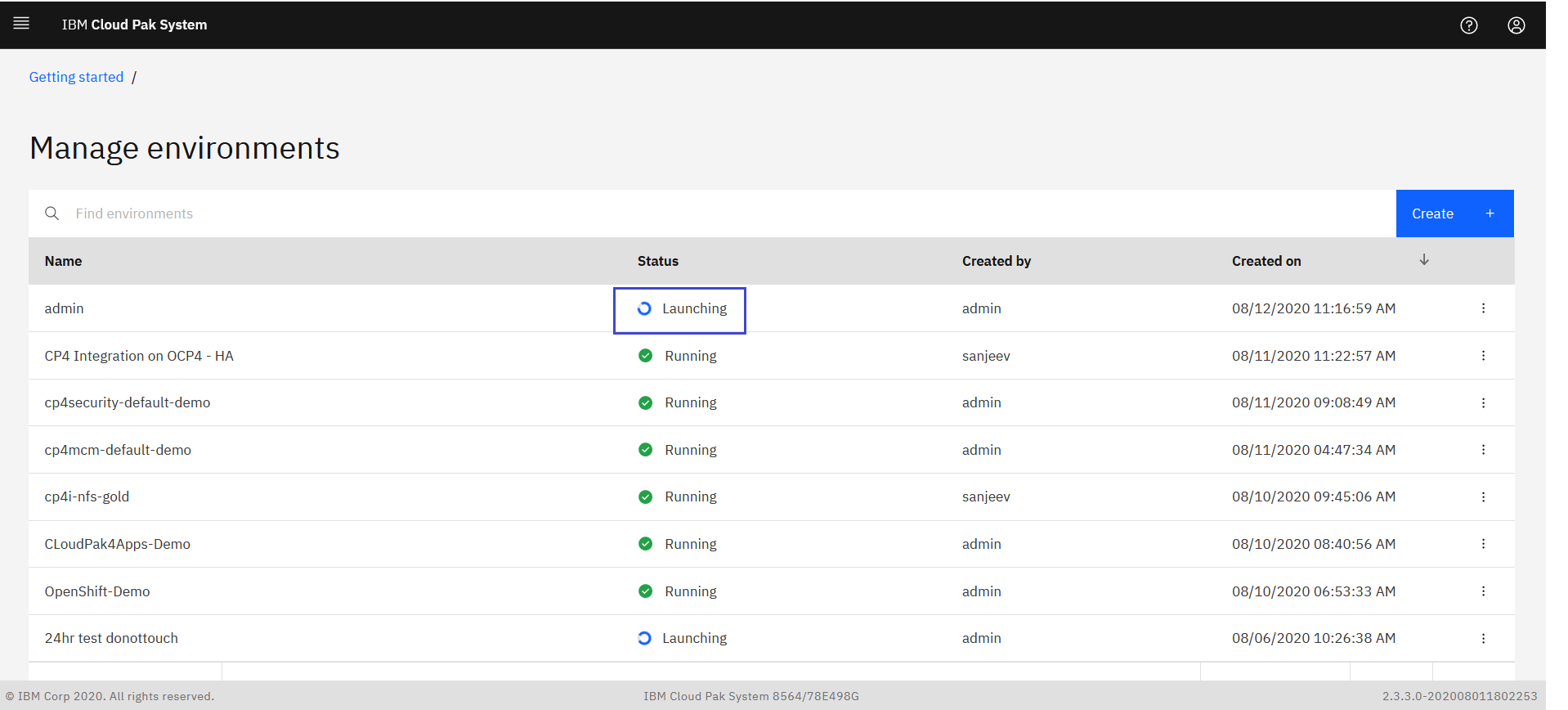Click the Create environment button
Viewport: 1568px width, 710px height.
[x=1454, y=213]
